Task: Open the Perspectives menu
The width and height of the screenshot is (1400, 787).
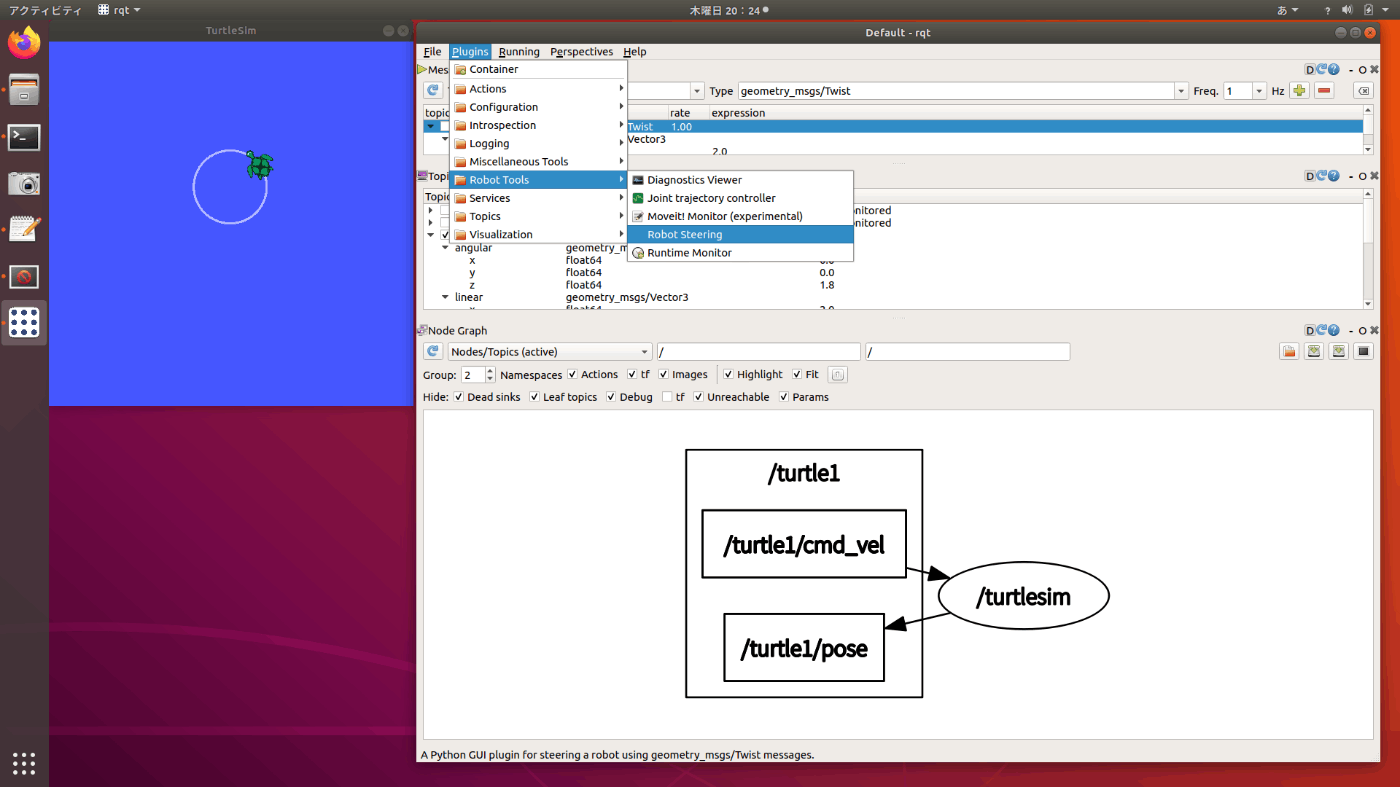Action: point(581,52)
